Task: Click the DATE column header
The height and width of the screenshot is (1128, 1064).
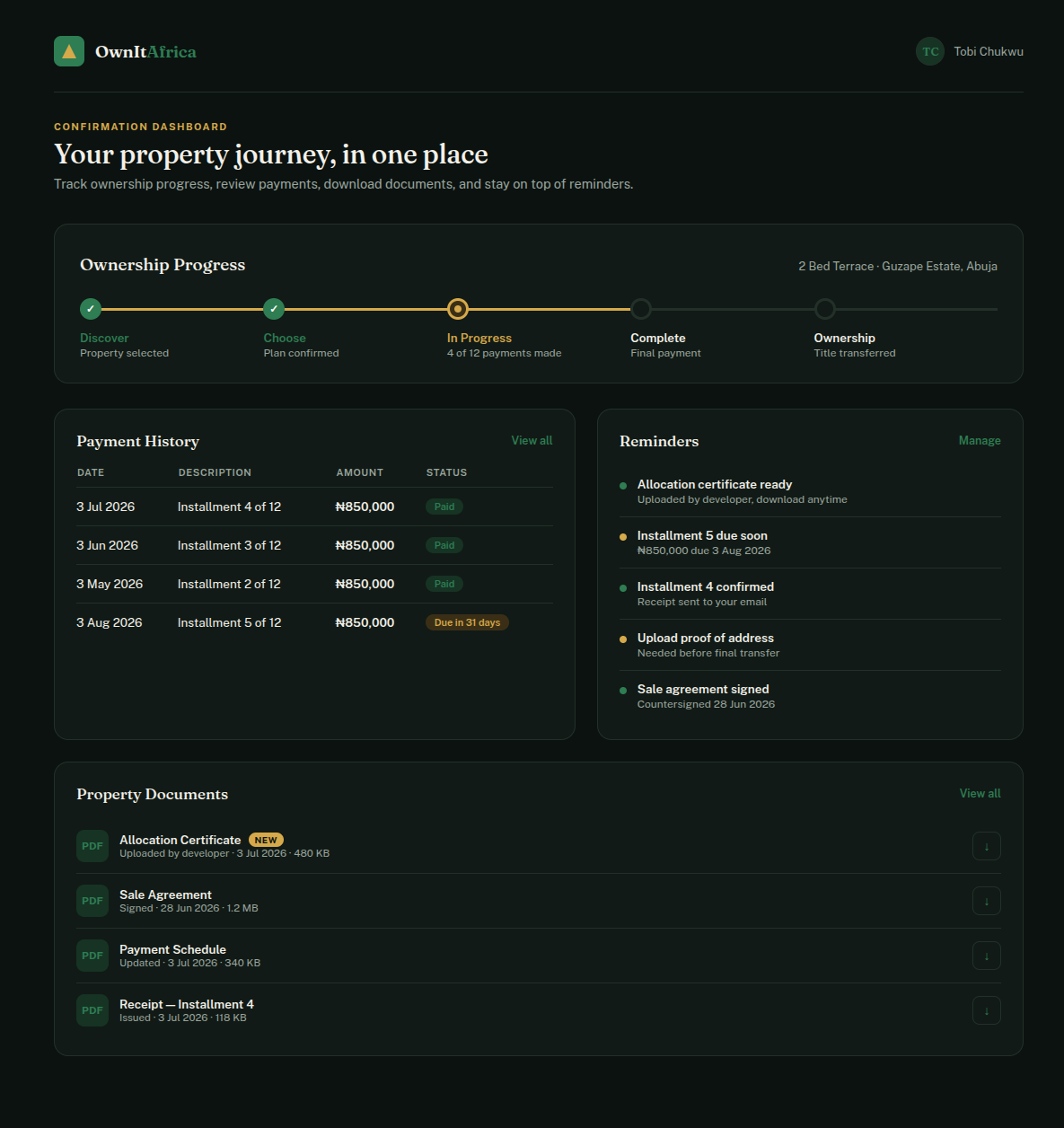Action: coord(91,472)
